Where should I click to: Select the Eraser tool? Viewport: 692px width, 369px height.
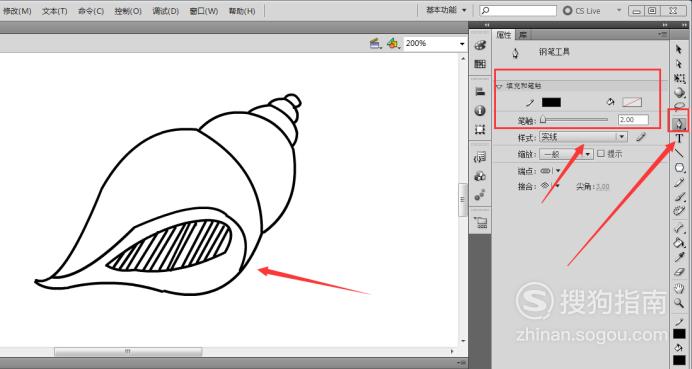click(679, 272)
